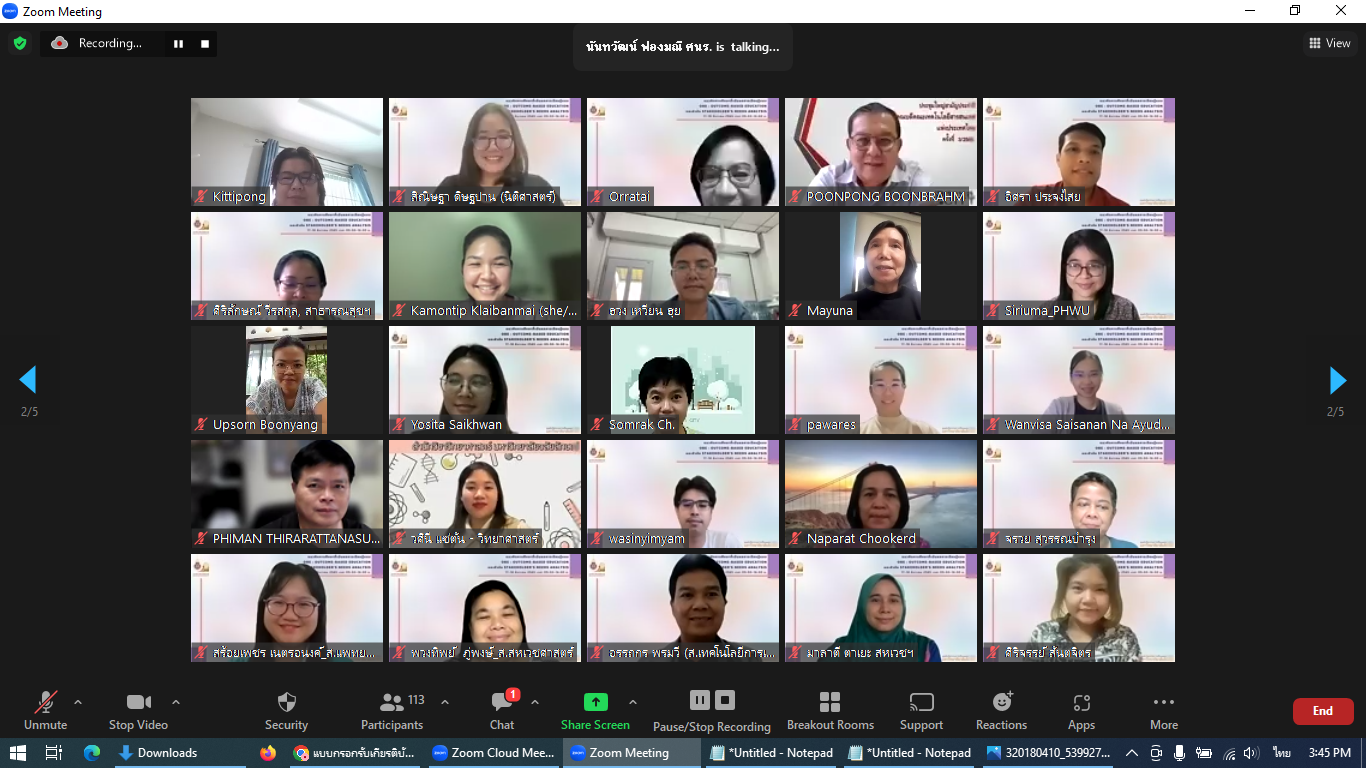Open Downloads folder taskbar item

tap(180, 753)
